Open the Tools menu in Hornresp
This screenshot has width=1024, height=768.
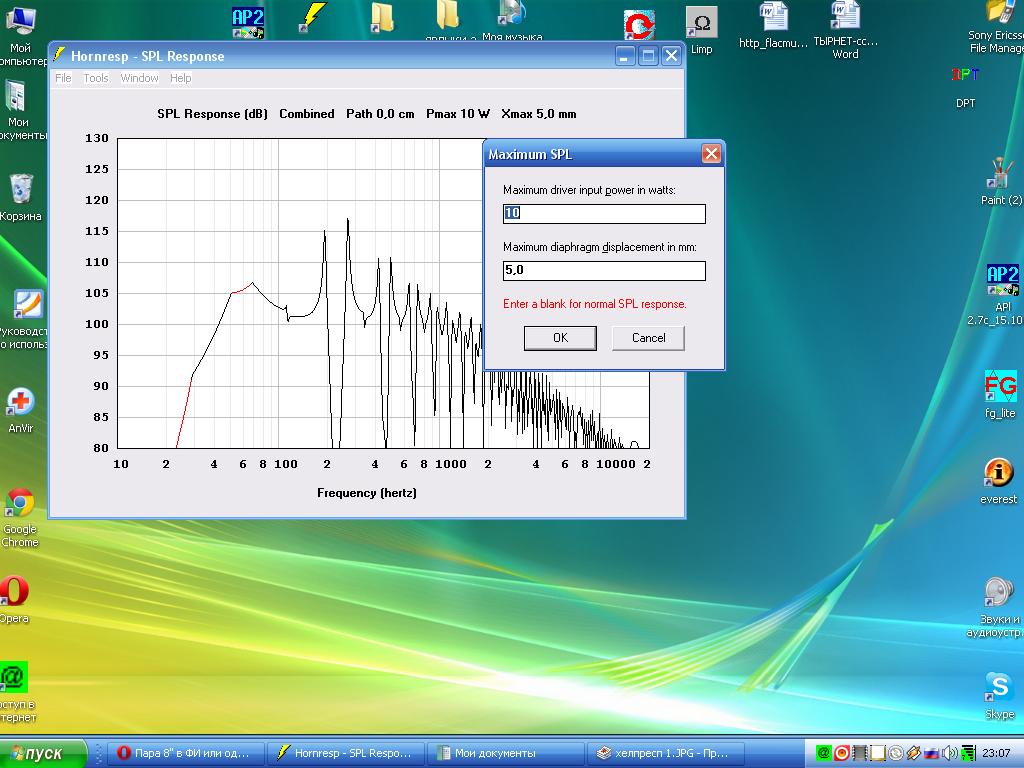point(95,78)
